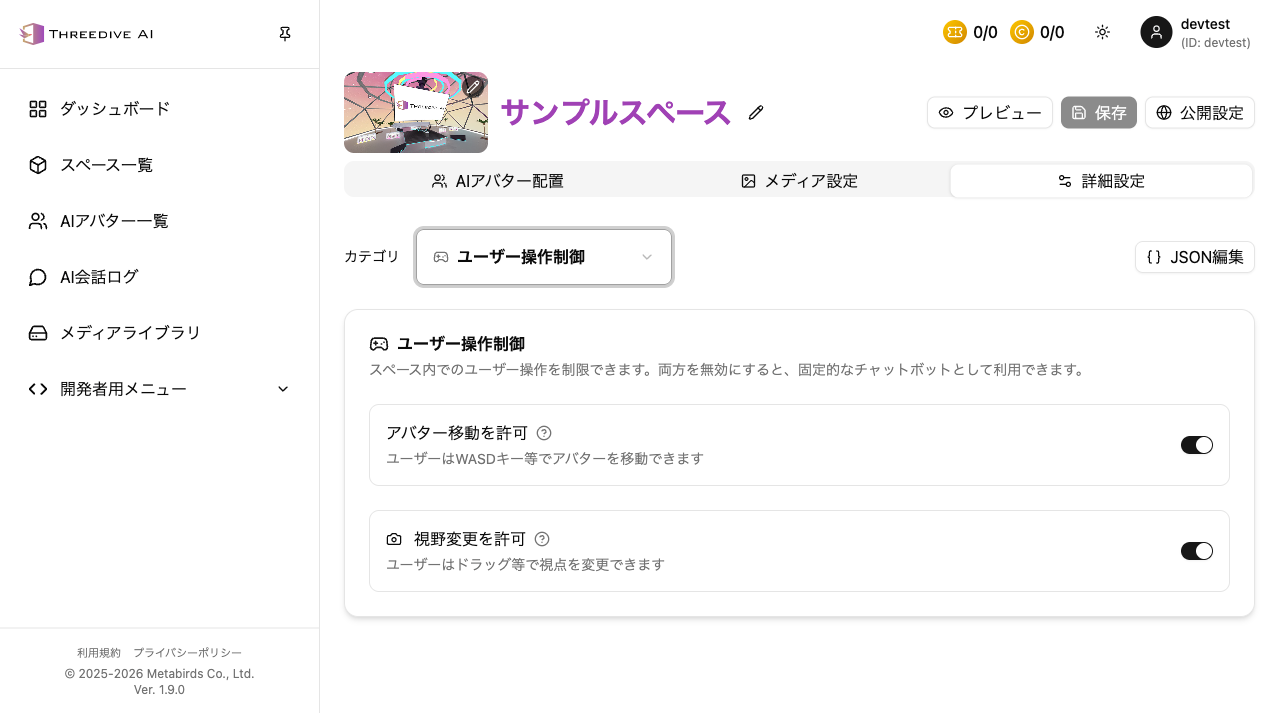Click gamepad icon in ユーザー操作制御 heading
The height and width of the screenshot is (713, 1279).
[379, 344]
